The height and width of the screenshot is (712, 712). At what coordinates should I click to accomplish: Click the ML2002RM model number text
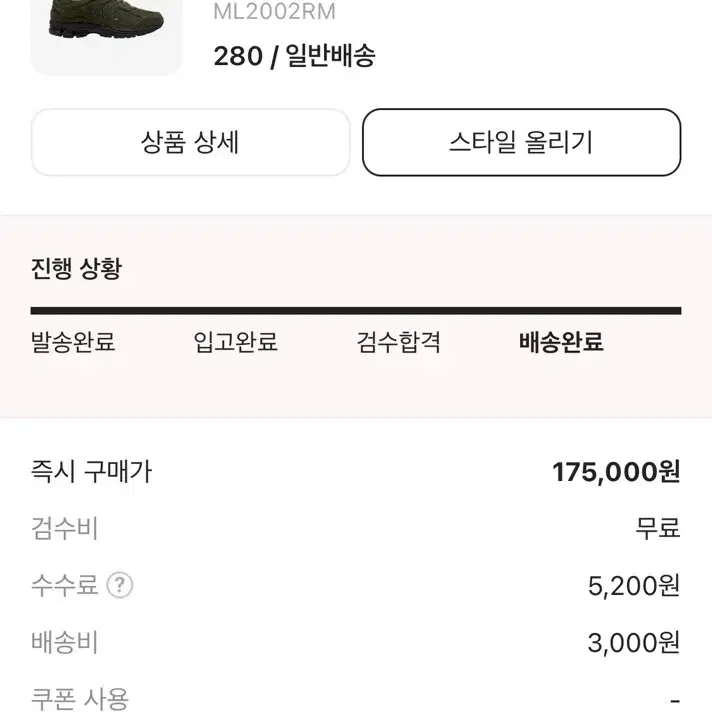[x=274, y=11]
